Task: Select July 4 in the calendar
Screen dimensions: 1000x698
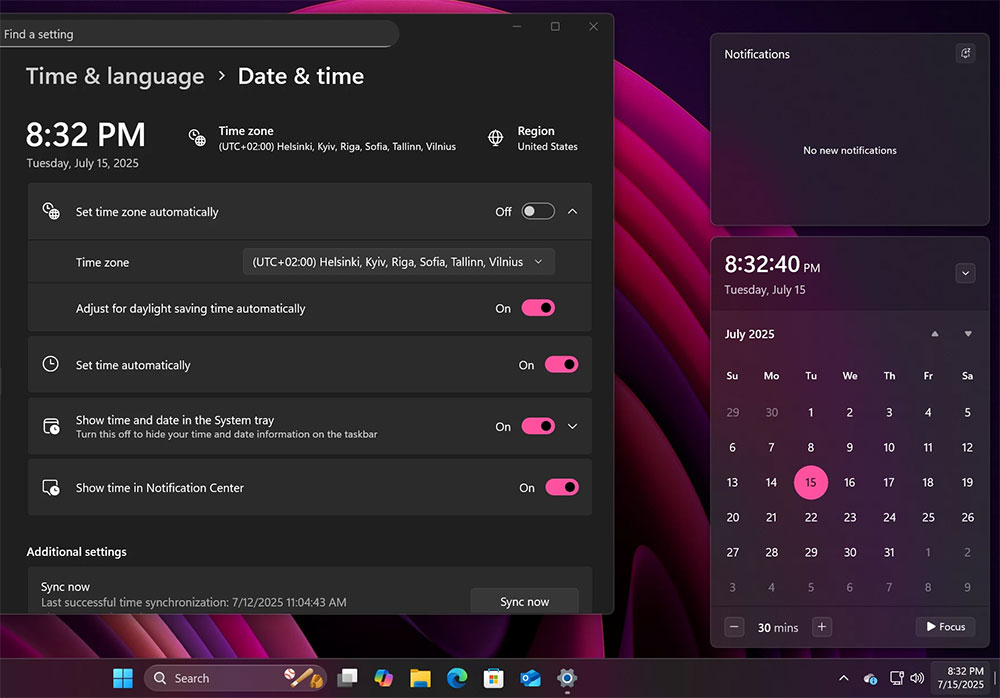Action: (928, 412)
